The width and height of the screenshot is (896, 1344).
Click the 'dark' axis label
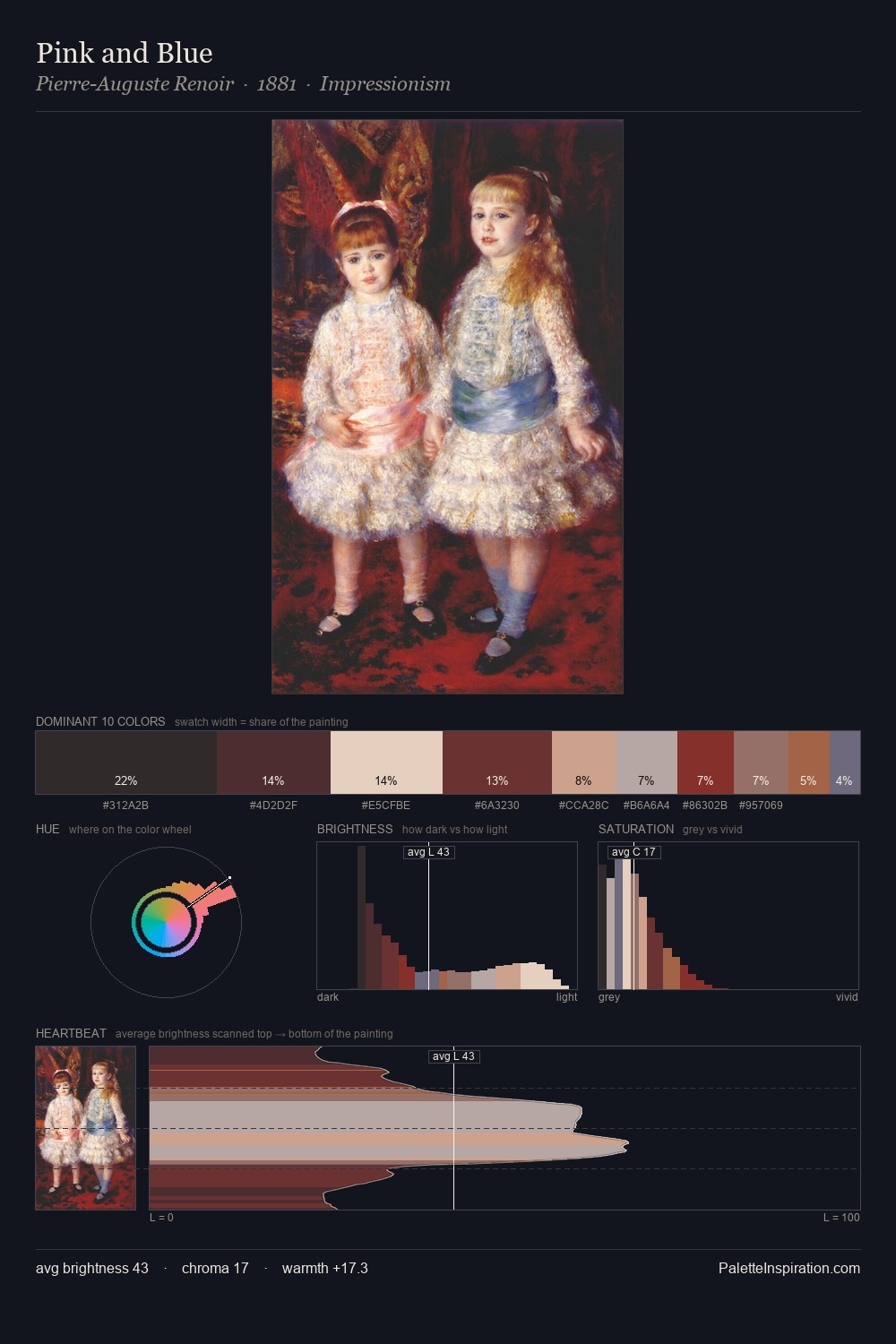pyautogui.click(x=328, y=997)
